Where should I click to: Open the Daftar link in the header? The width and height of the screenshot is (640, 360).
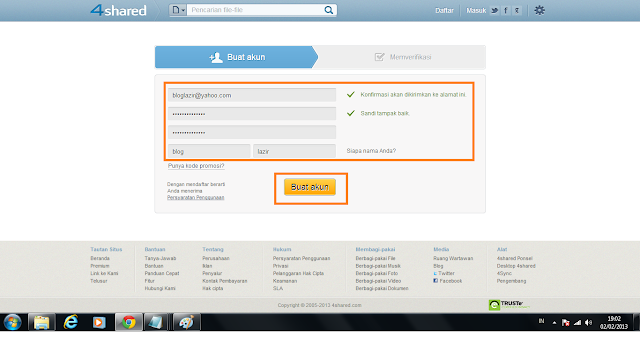point(444,11)
